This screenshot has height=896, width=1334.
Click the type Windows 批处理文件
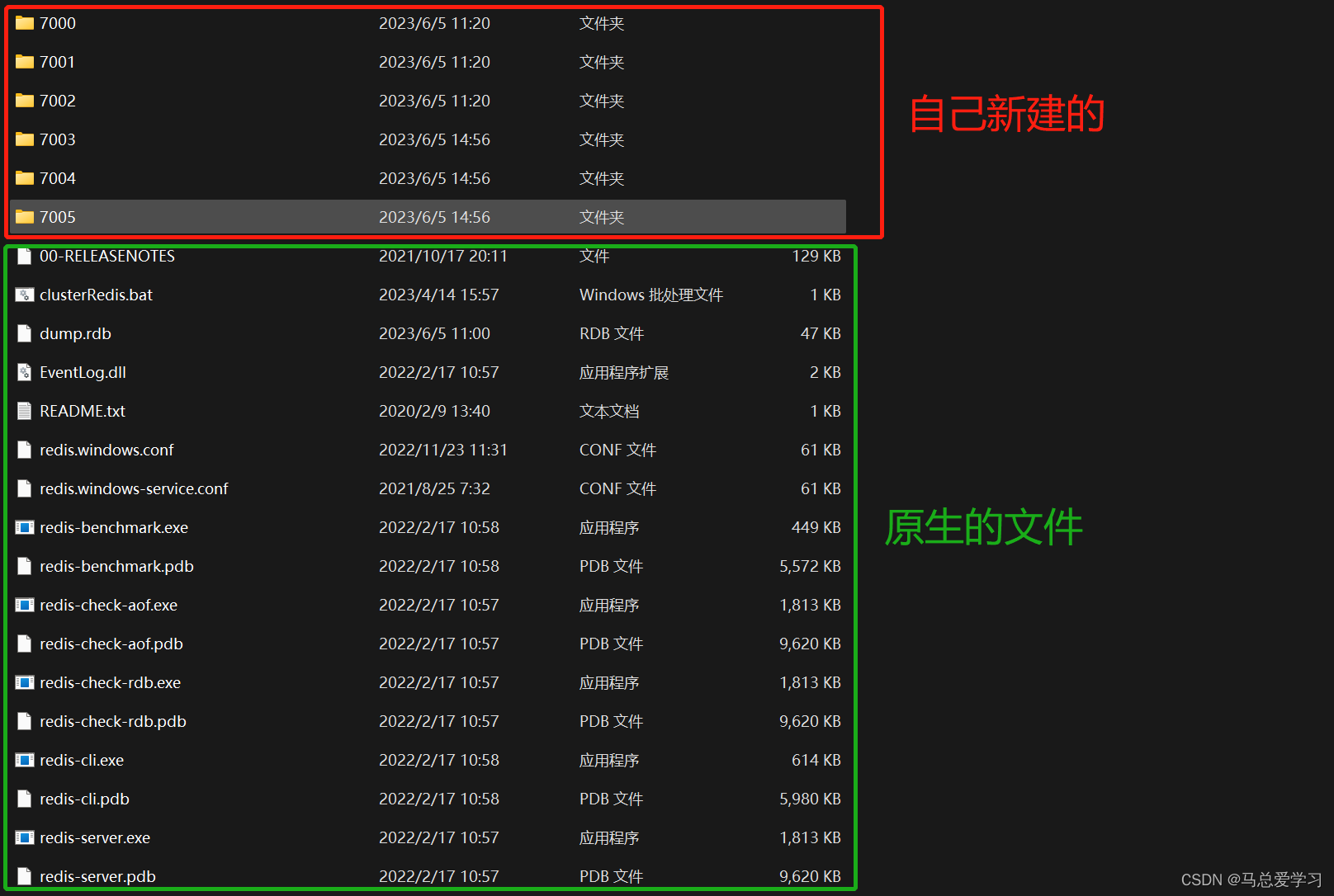651,295
